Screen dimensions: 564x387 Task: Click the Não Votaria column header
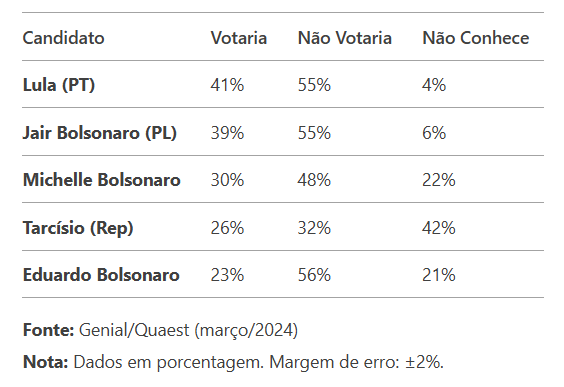pos(345,38)
